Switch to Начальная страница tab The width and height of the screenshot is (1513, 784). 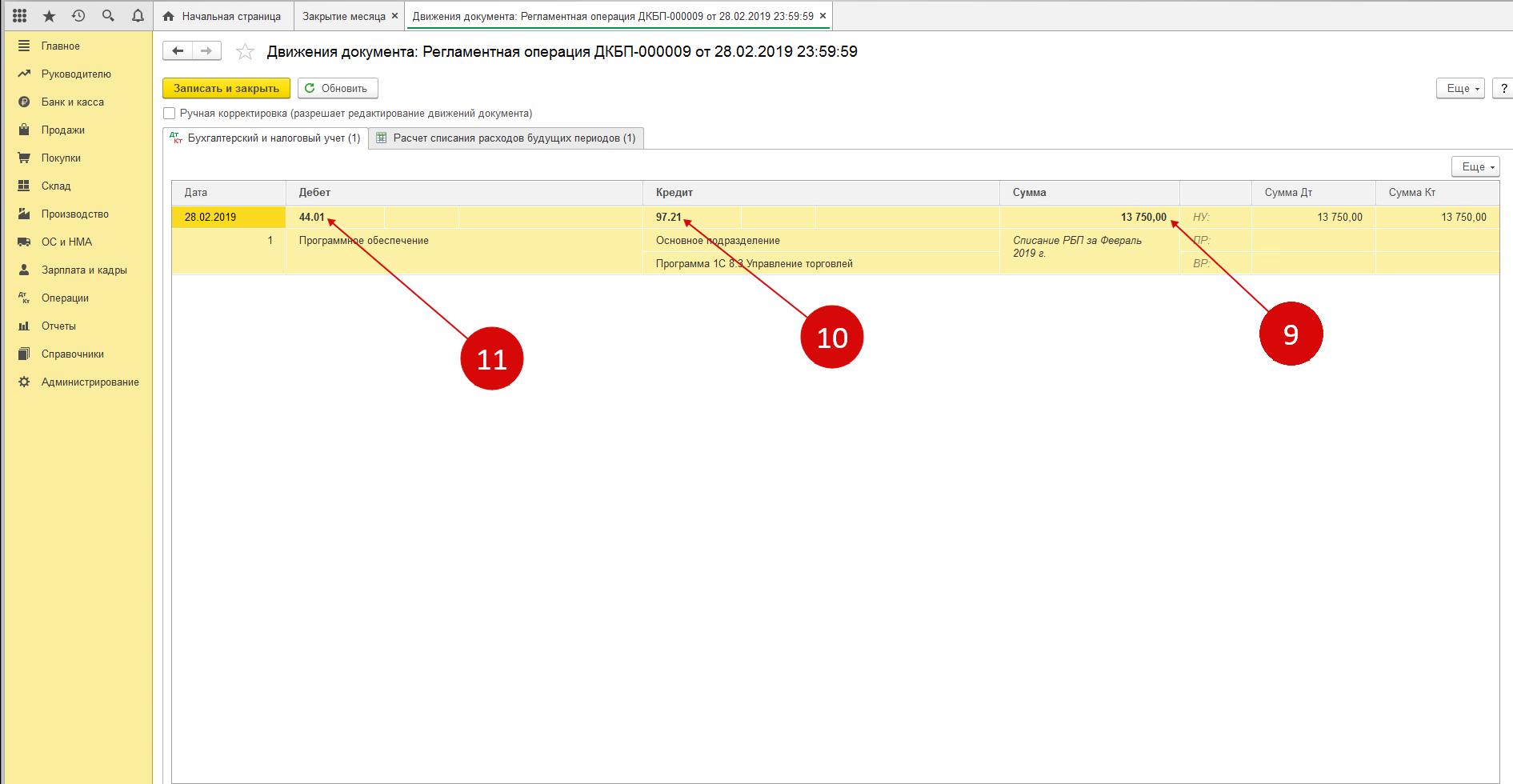[x=223, y=16]
